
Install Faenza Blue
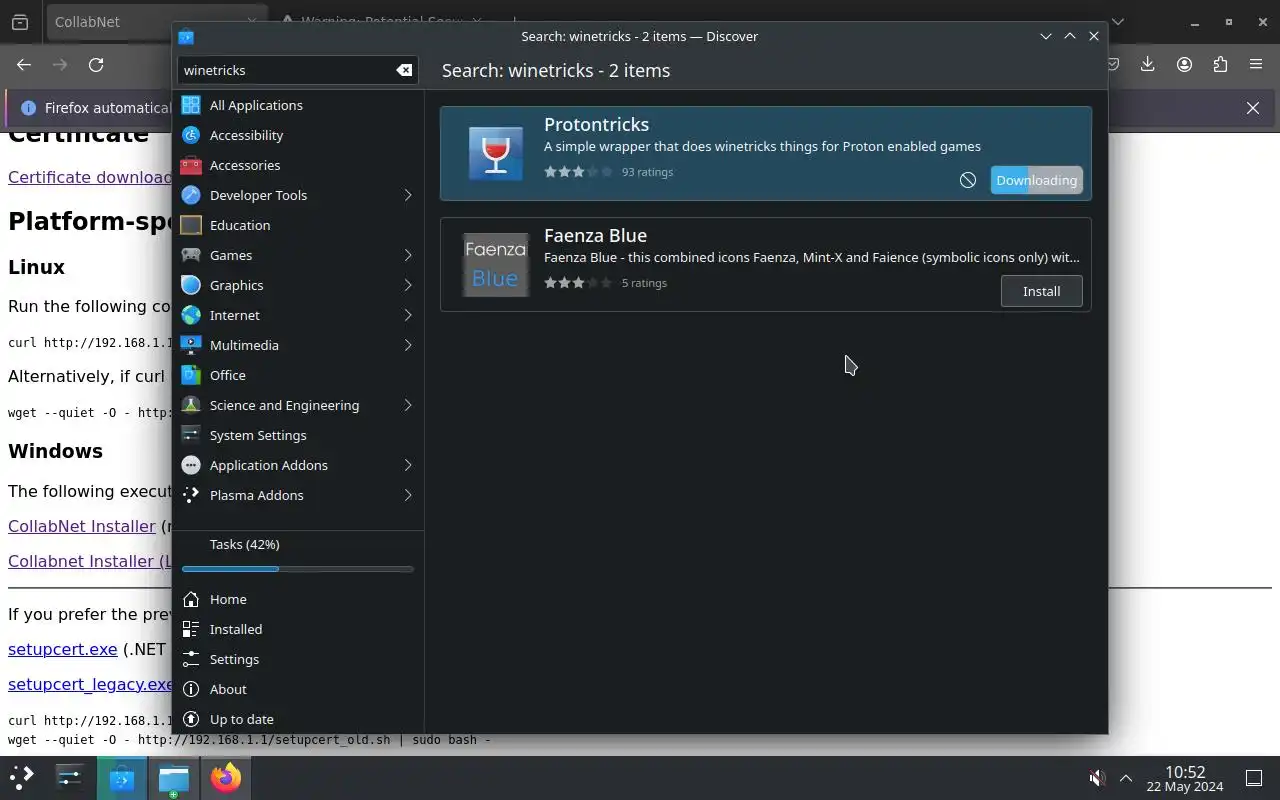(1041, 291)
